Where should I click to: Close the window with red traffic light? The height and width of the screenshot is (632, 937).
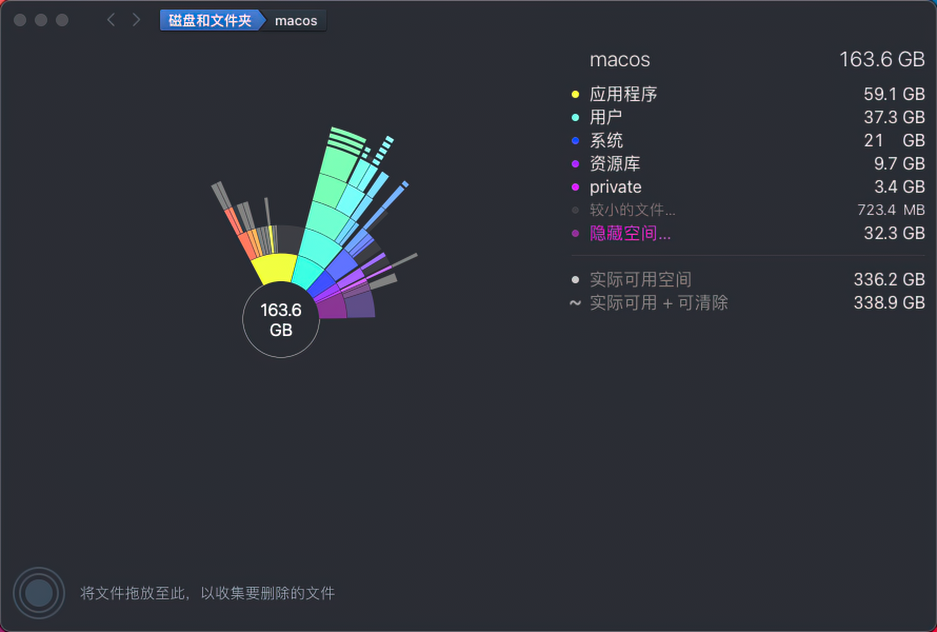pyautogui.click(x=20, y=20)
